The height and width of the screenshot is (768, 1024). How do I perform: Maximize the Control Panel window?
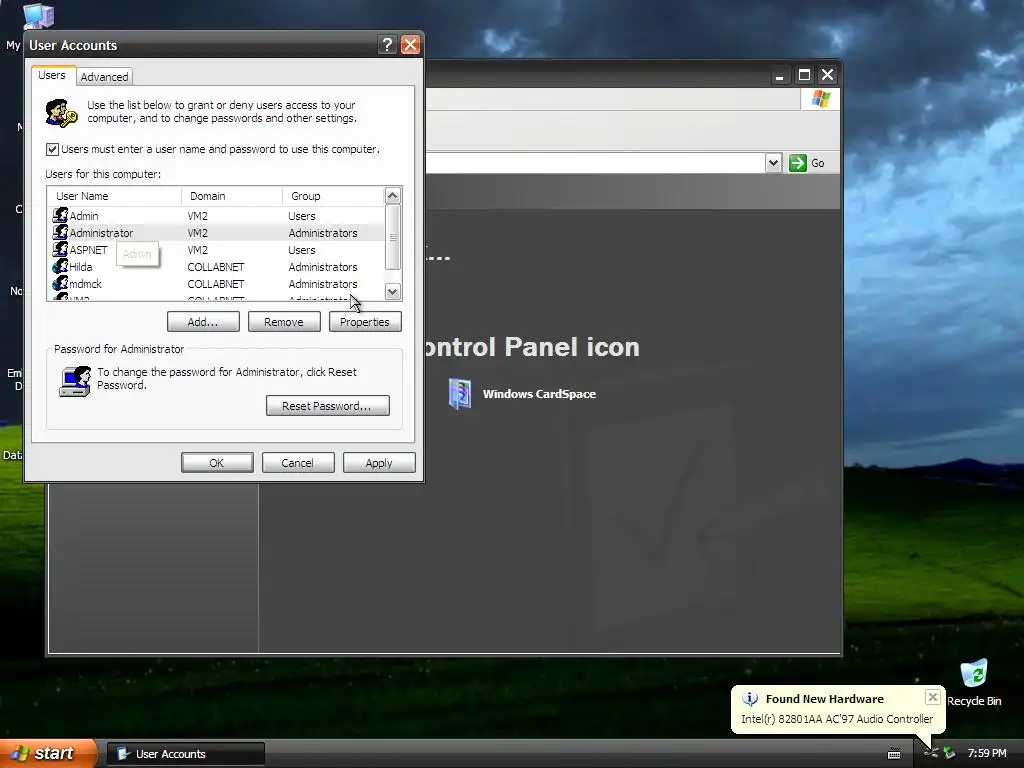tap(805, 75)
